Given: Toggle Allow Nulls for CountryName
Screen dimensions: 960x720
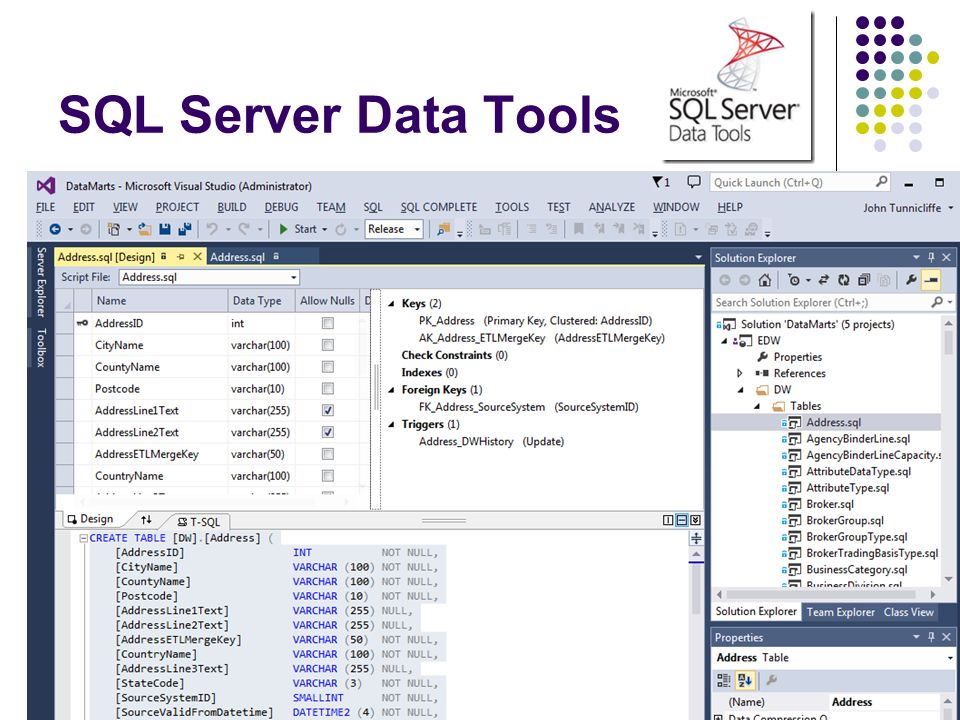Looking at the screenshot, I should tap(328, 476).
